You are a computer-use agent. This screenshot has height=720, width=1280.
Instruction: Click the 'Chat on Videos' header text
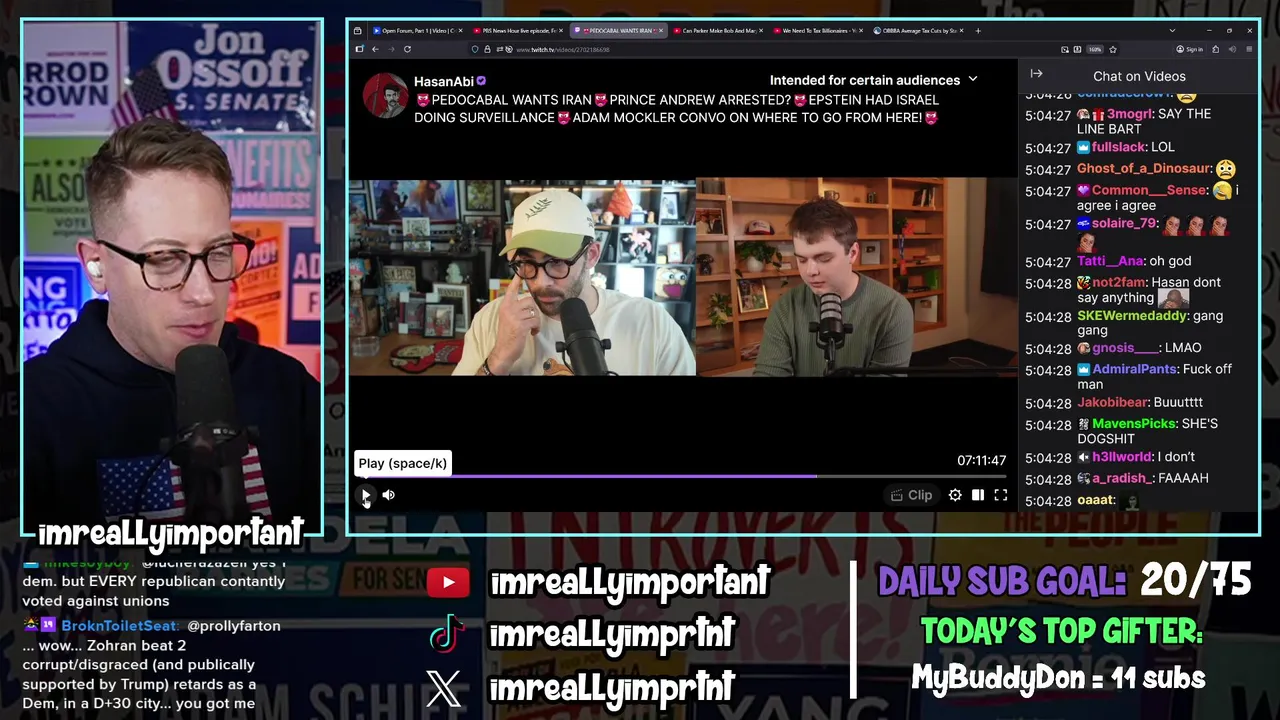1139,76
